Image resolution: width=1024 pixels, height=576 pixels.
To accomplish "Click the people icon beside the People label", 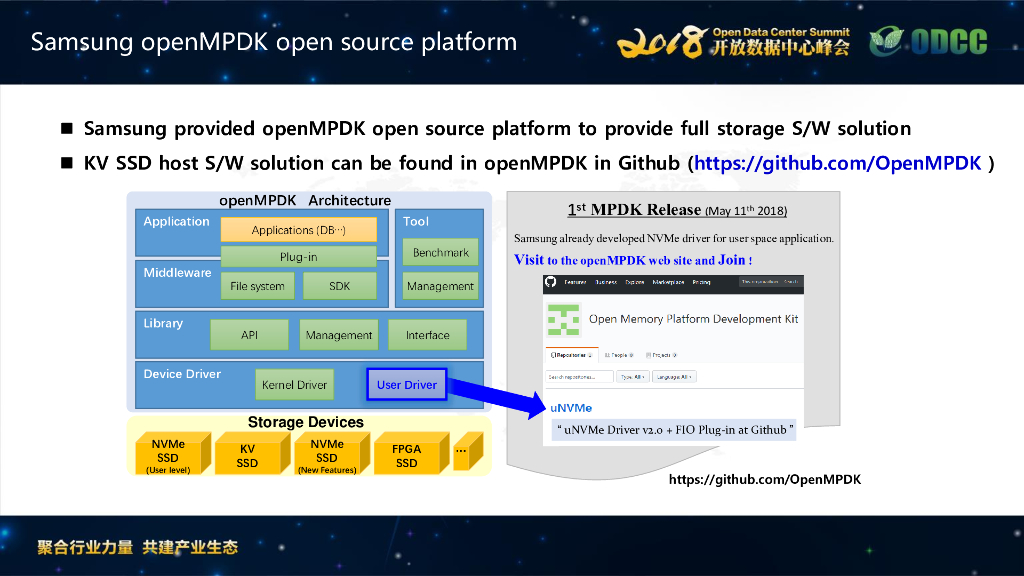I will point(608,354).
